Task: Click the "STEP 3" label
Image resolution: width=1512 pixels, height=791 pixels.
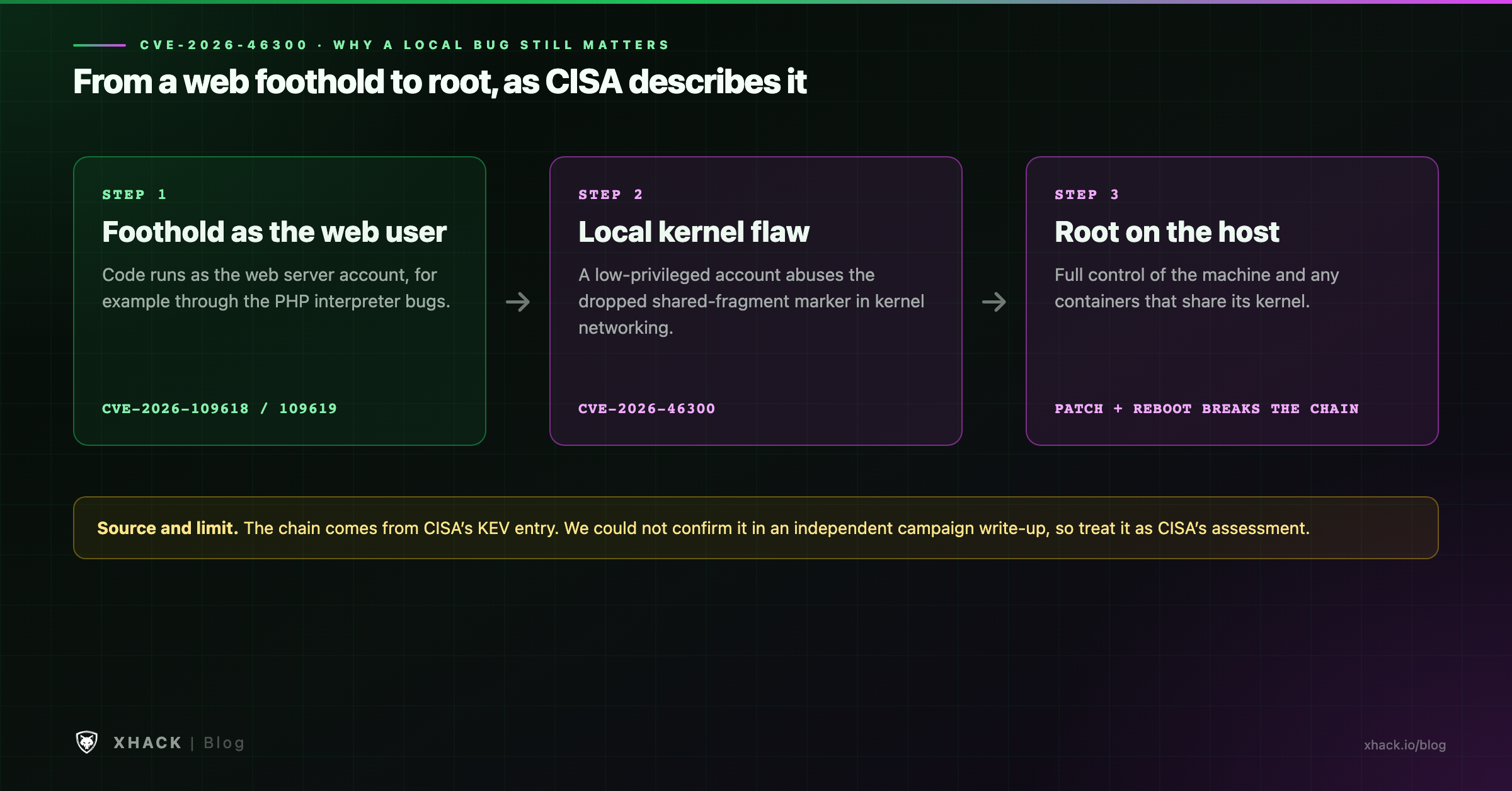Action: [1087, 194]
